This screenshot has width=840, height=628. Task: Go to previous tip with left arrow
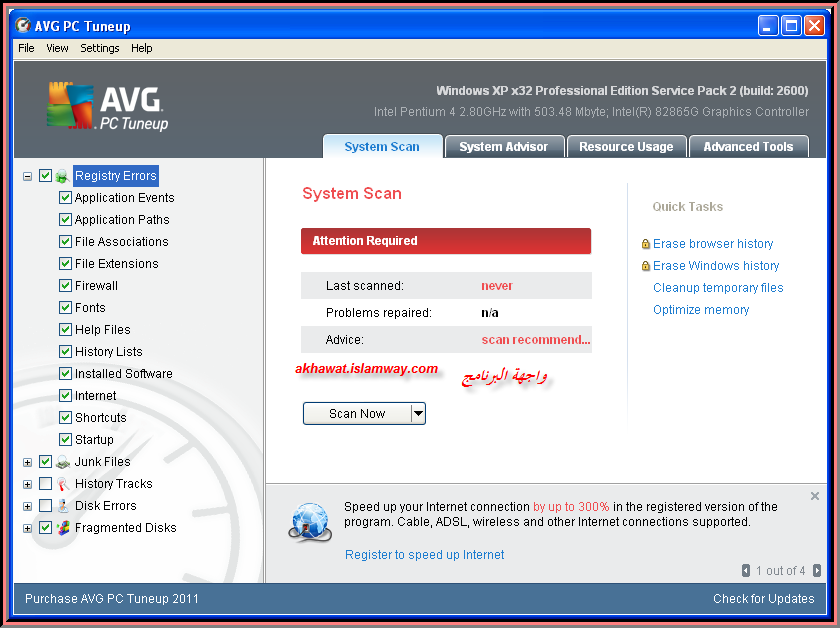(746, 571)
